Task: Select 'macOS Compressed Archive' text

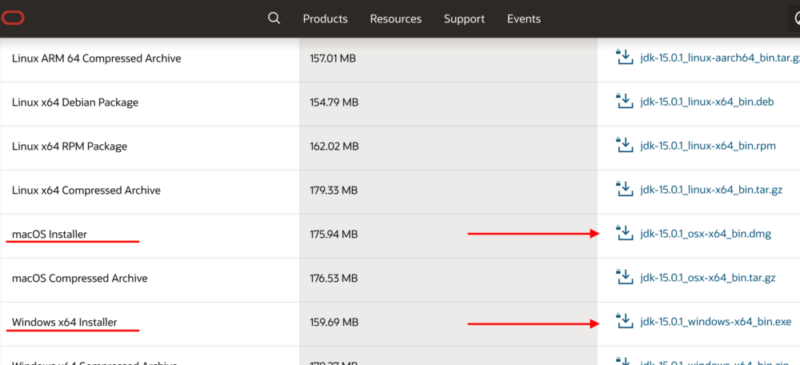Action: pyautogui.click(x=80, y=278)
